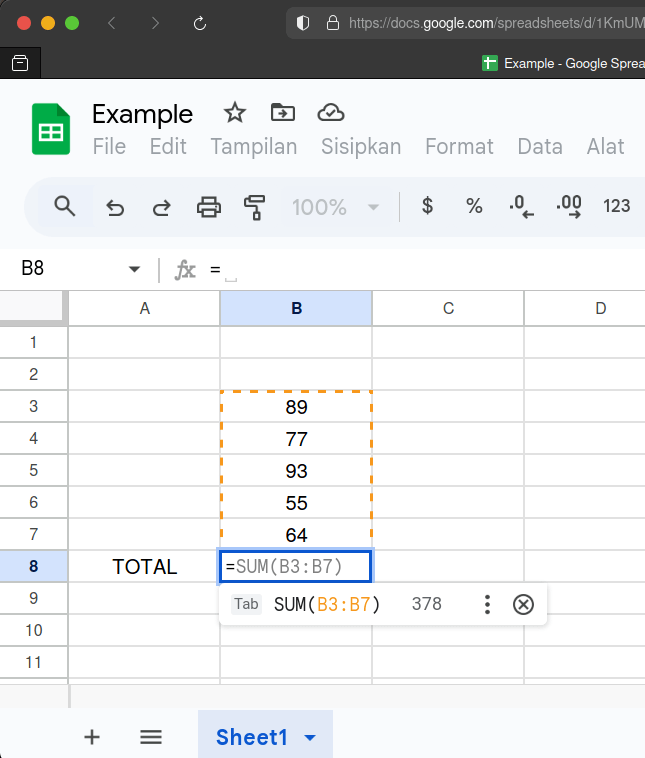The width and height of the screenshot is (645, 758).
Task: Apply currency format with dollar icon
Action: coord(427,206)
